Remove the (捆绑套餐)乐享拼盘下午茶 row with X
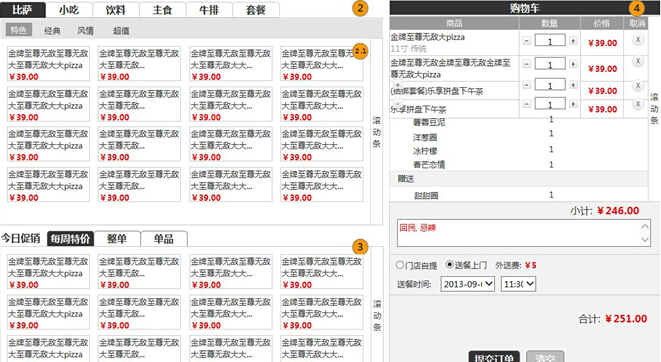 pos(638,86)
